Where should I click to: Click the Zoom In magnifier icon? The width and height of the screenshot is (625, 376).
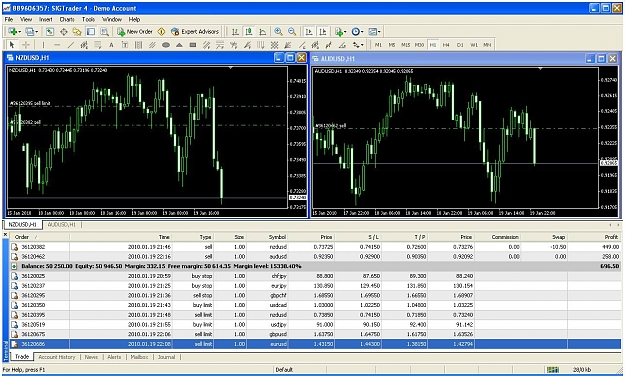[x=278, y=31]
